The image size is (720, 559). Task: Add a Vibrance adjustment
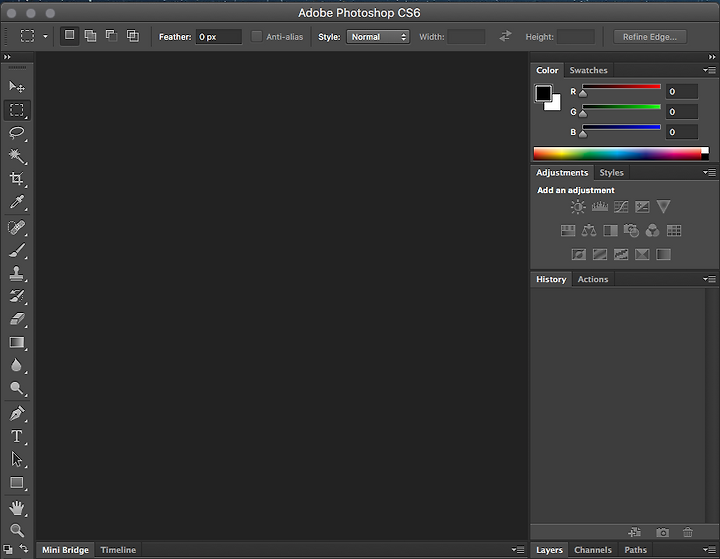click(664, 206)
